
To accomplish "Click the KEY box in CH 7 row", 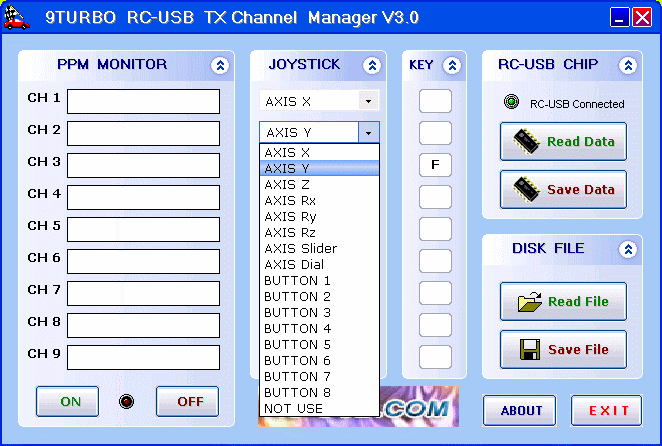I will (x=435, y=293).
